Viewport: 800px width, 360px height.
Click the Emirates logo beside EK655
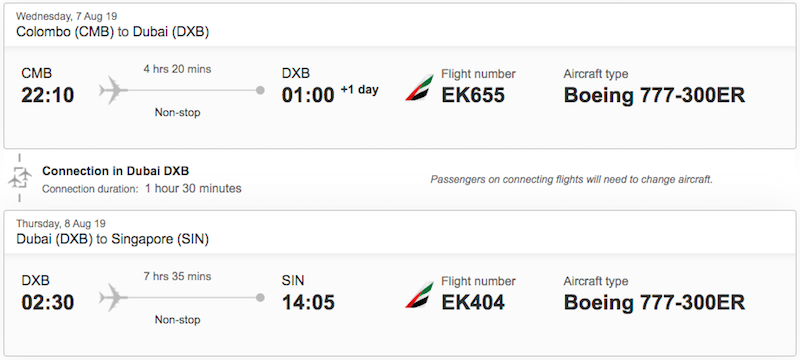pyautogui.click(x=419, y=88)
